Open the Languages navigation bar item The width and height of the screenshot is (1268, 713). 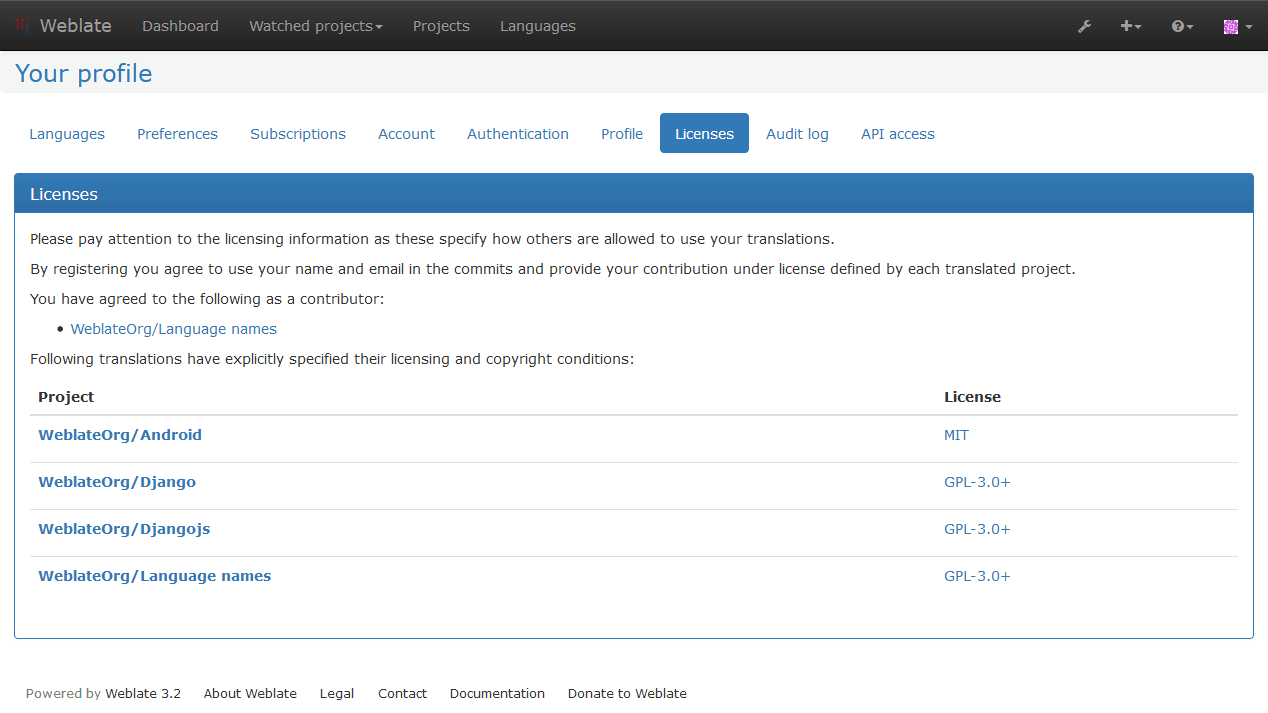click(538, 26)
